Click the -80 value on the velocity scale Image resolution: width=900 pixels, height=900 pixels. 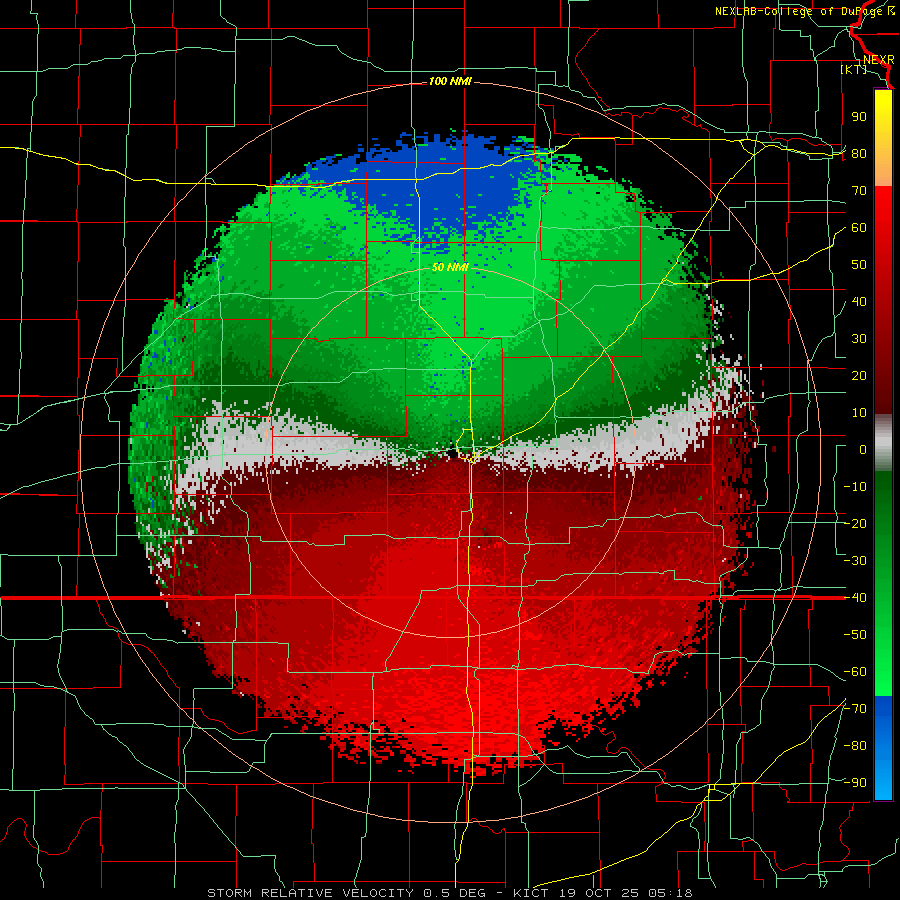click(x=855, y=746)
